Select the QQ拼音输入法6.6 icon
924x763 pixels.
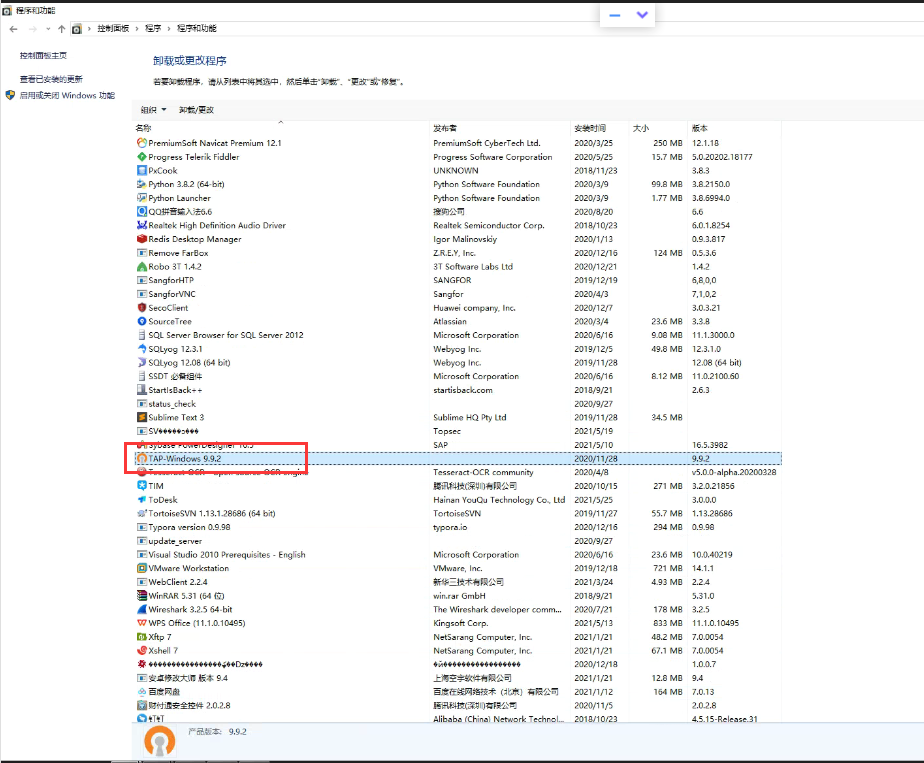[141, 212]
